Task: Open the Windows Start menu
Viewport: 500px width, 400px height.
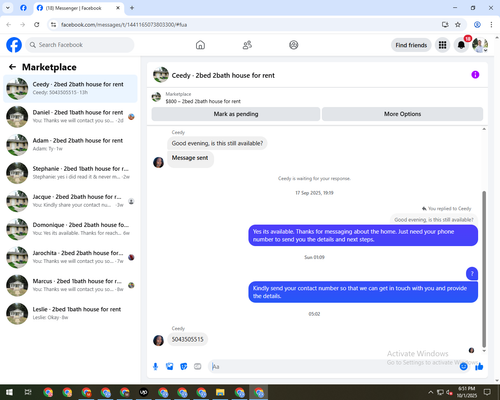Action: [x=9, y=392]
